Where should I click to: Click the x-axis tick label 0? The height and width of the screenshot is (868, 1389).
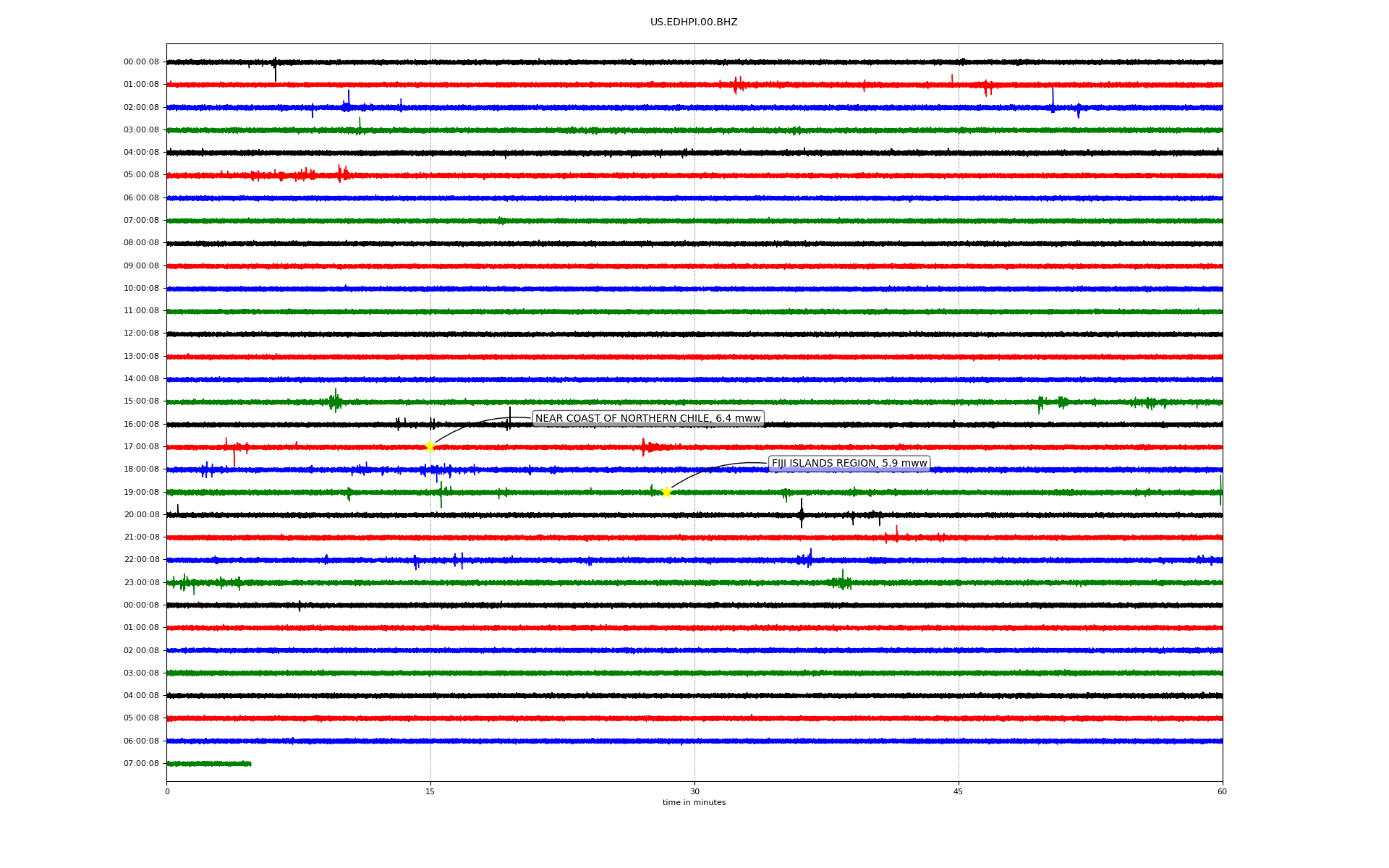(x=167, y=791)
